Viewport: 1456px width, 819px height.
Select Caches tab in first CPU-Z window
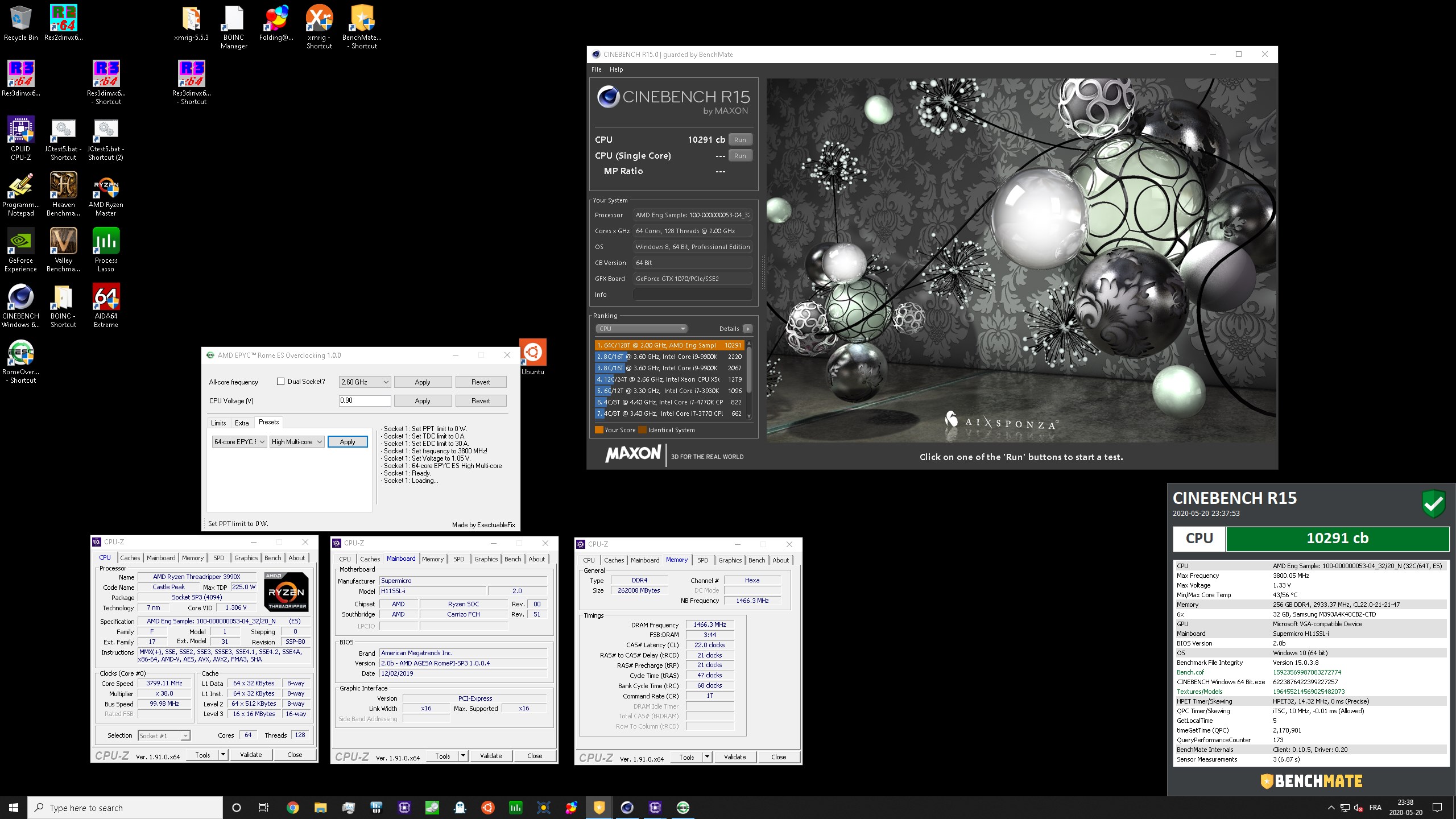click(x=130, y=558)
